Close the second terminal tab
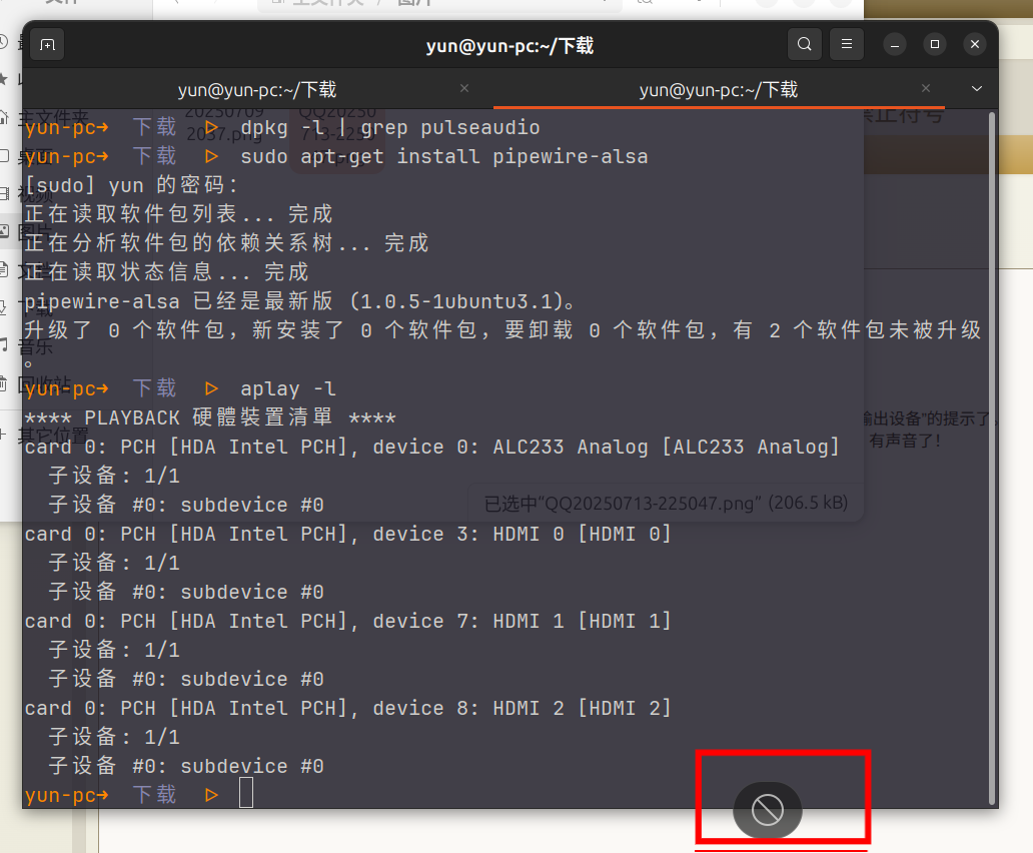The width and height of the screenshot is (1033, 853). [x=926, y=88]
